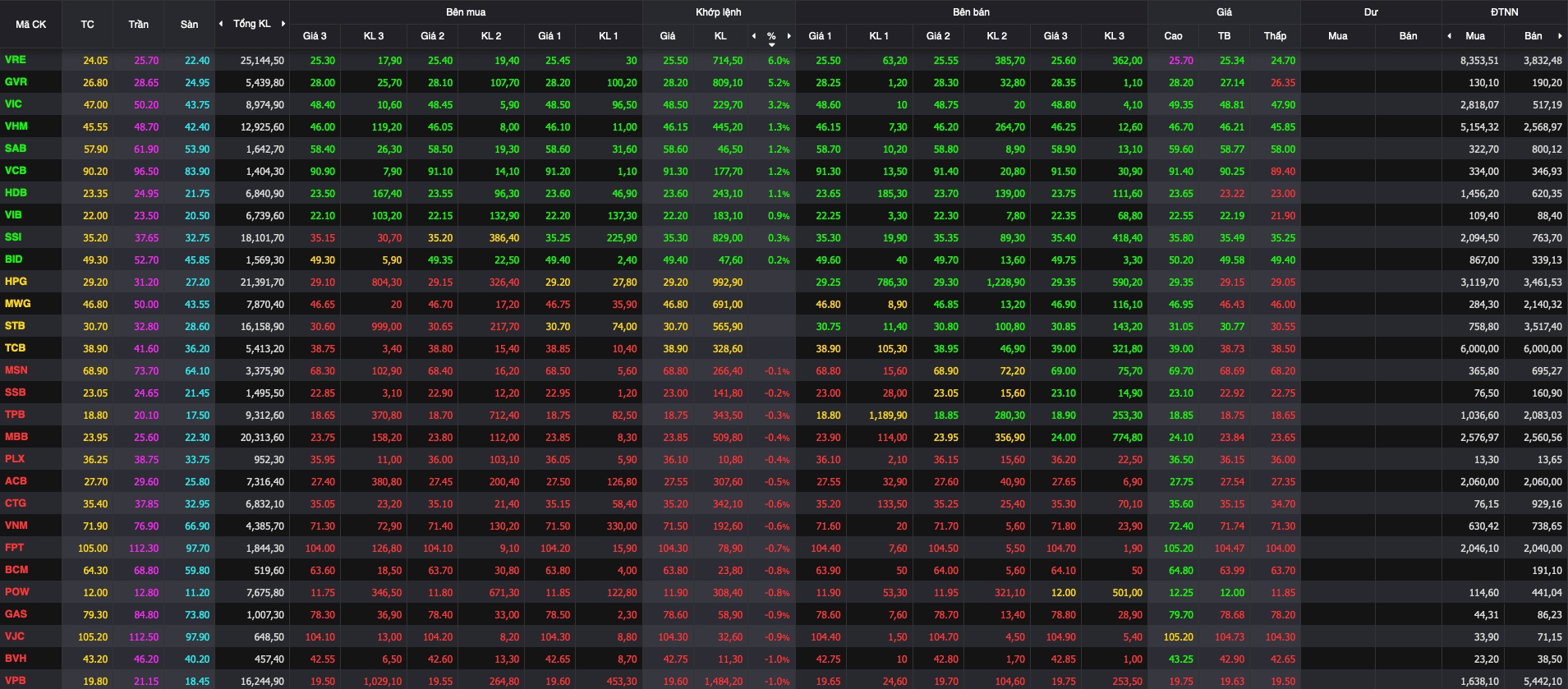Click the left arrow before ĐTNN Mua header

1449,36
